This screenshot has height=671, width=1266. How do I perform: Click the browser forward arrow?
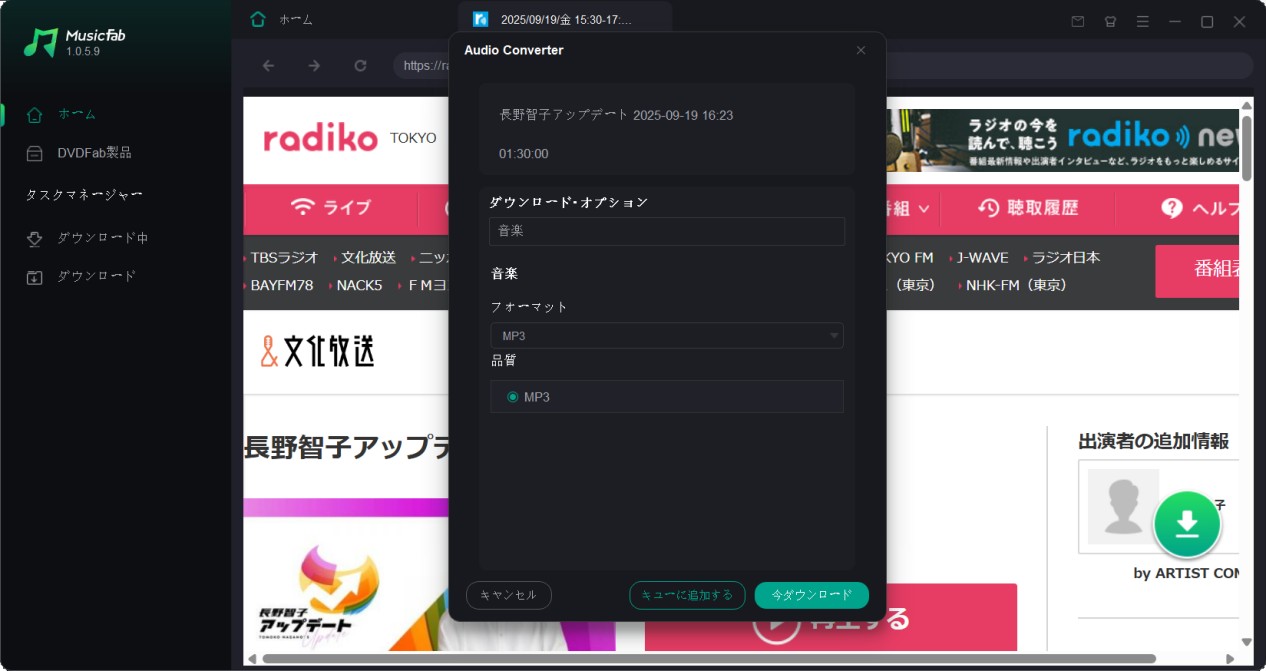(x=314, y=66)
